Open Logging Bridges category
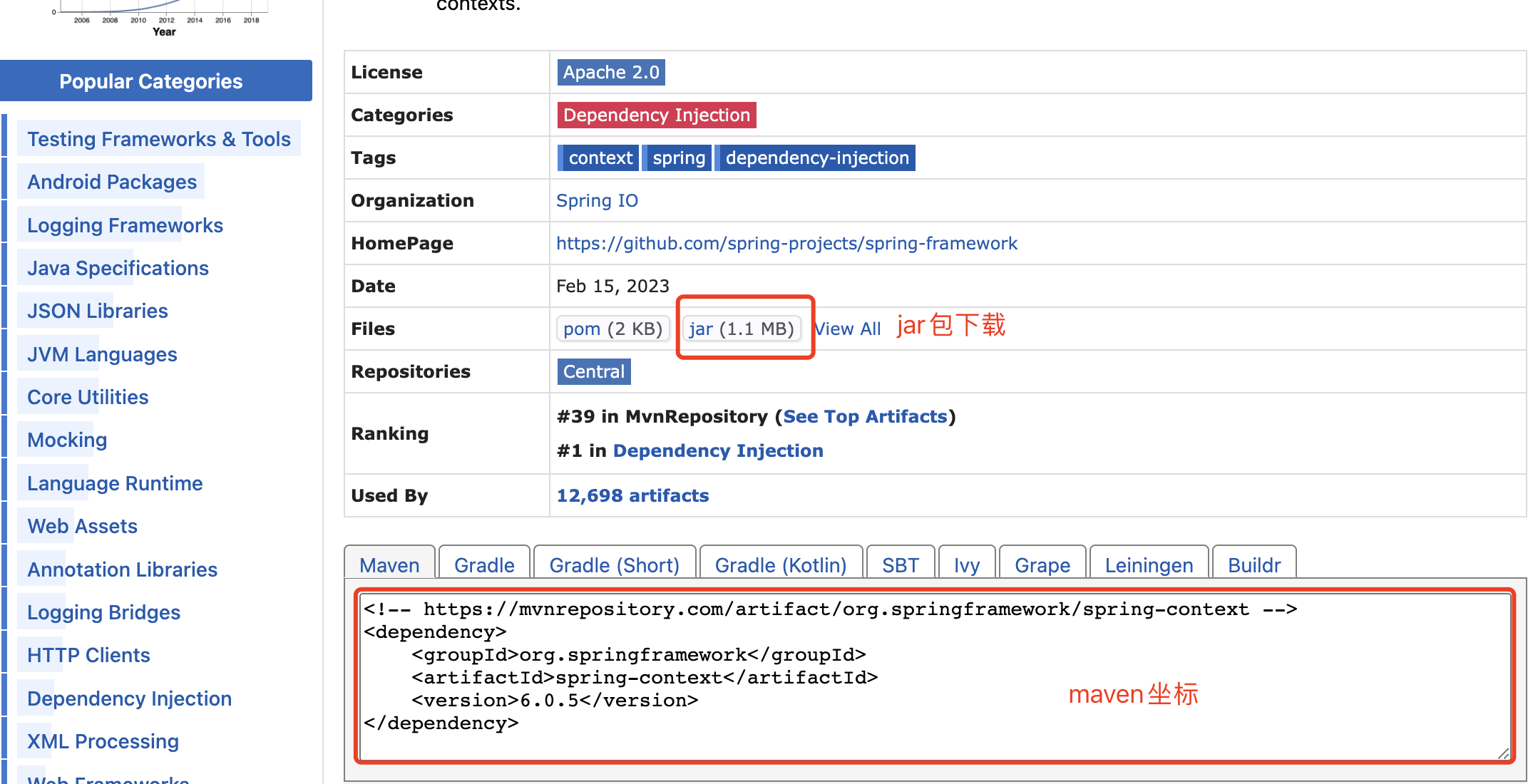Viewport: 1533px width, 784px height. tap(103, 612)
